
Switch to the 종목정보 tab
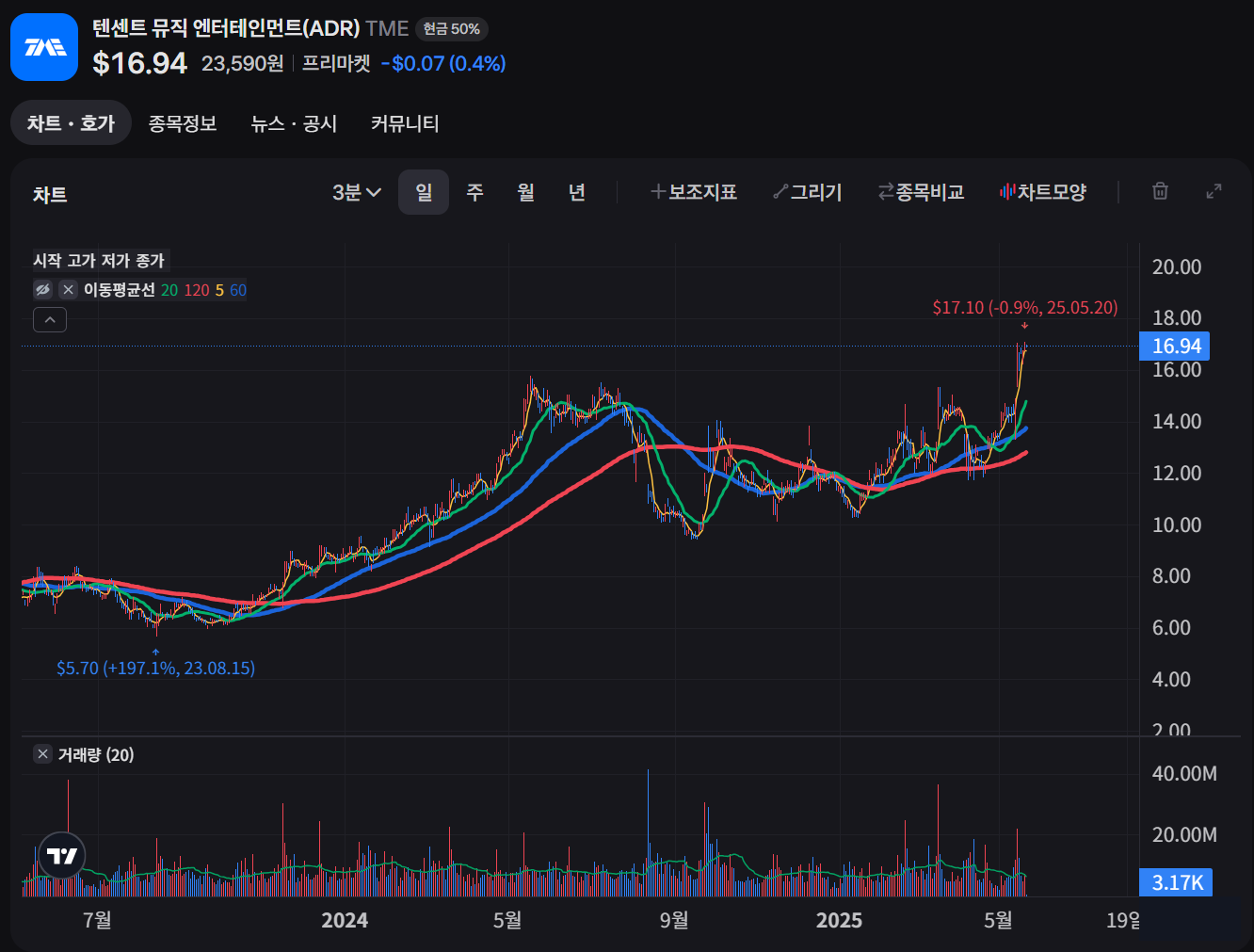click(x=183, y=123)
